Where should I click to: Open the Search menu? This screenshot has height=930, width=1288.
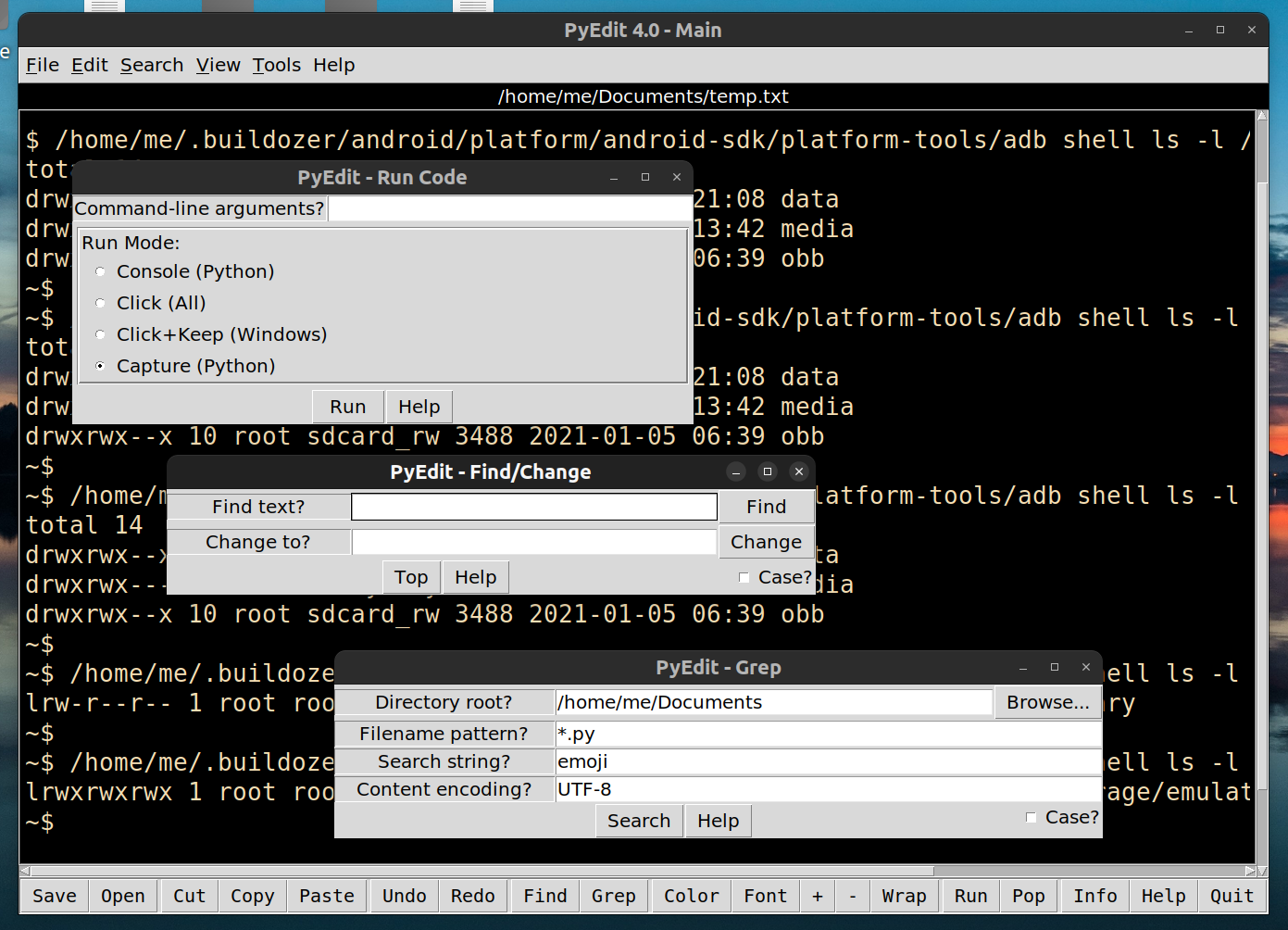tap(152, 65)
